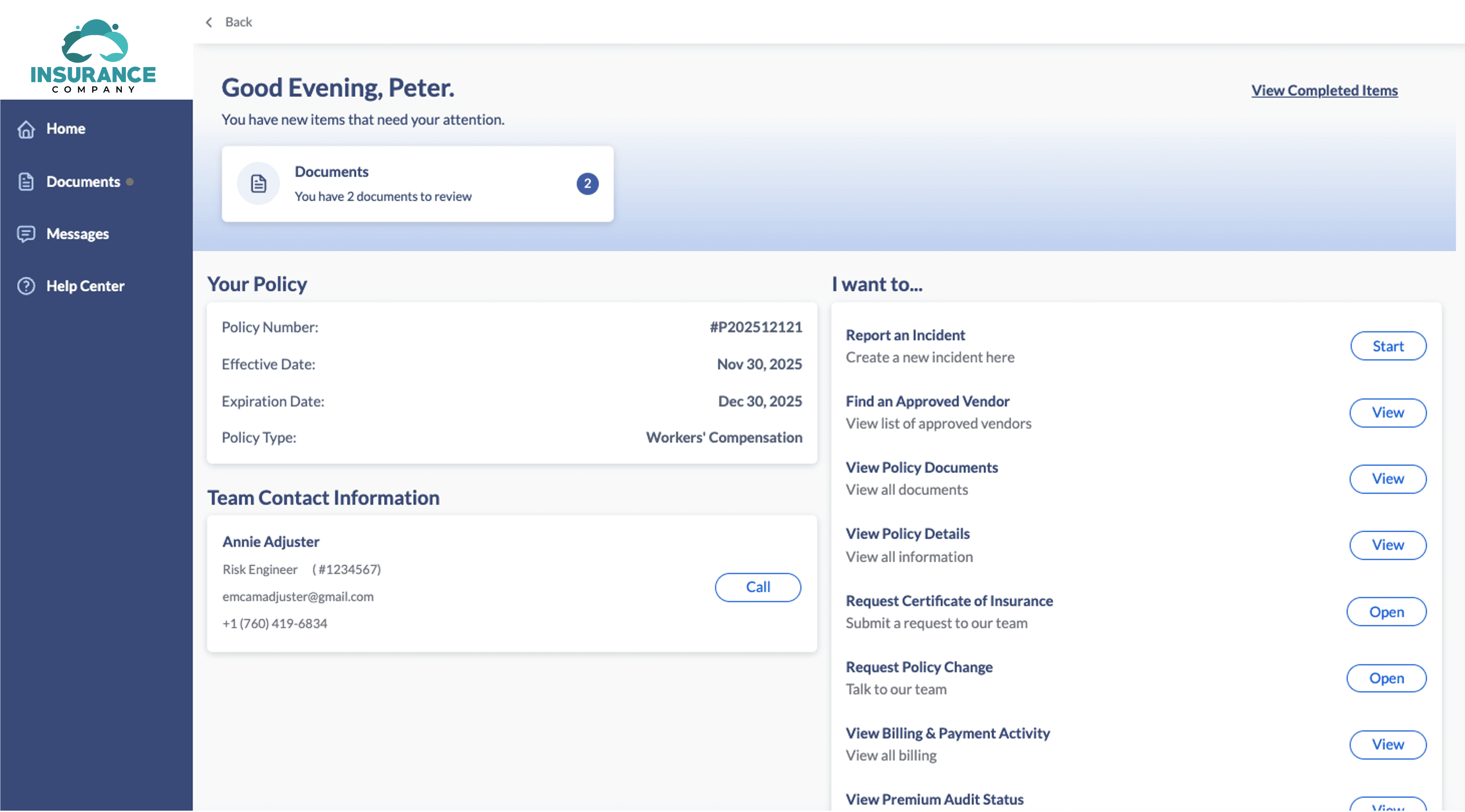1465x812 pixels.
Task: Open Request Certificate of Insurance
Action: tap(1386, 612)
